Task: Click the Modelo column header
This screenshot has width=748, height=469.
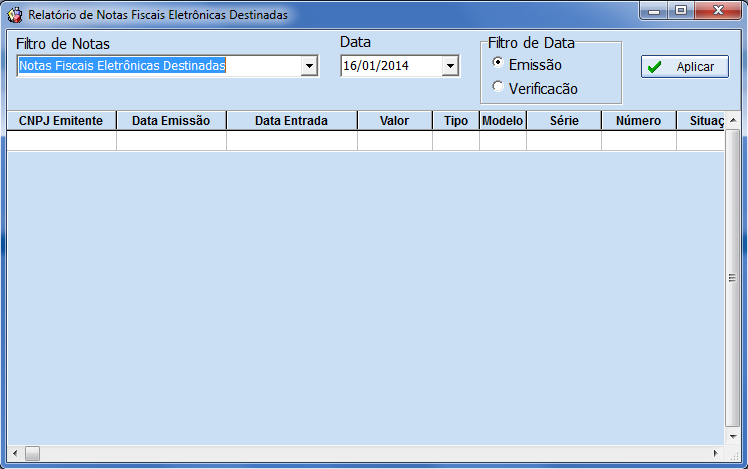Action: click(503, 120)
